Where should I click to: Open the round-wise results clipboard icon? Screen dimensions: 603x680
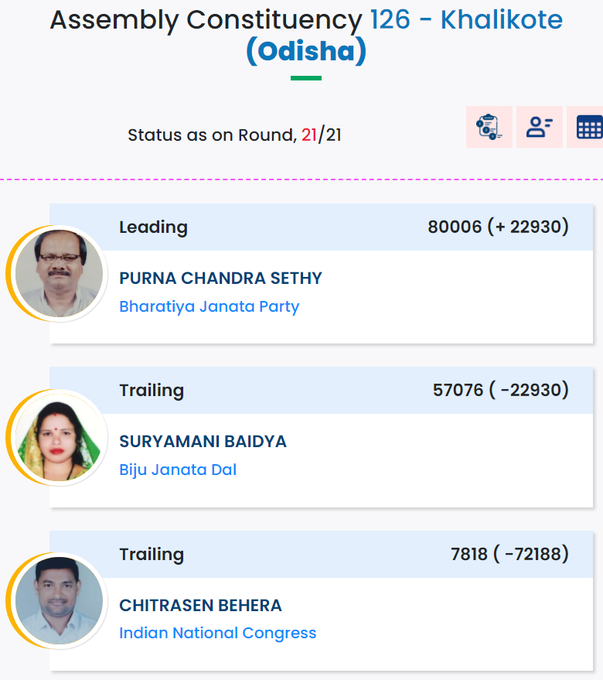489,127
